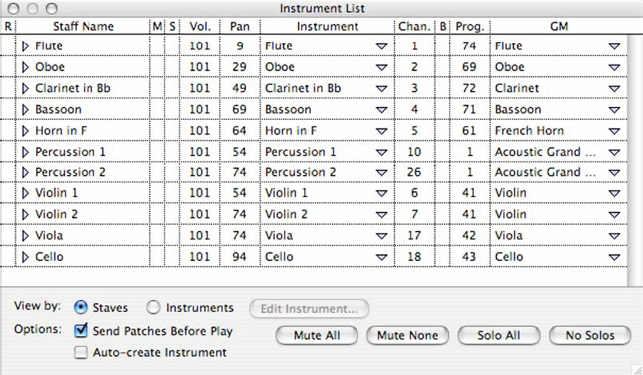Select the Staves view radio button
Viewport: 643px width, 375px height.
(x=81, y=307)
